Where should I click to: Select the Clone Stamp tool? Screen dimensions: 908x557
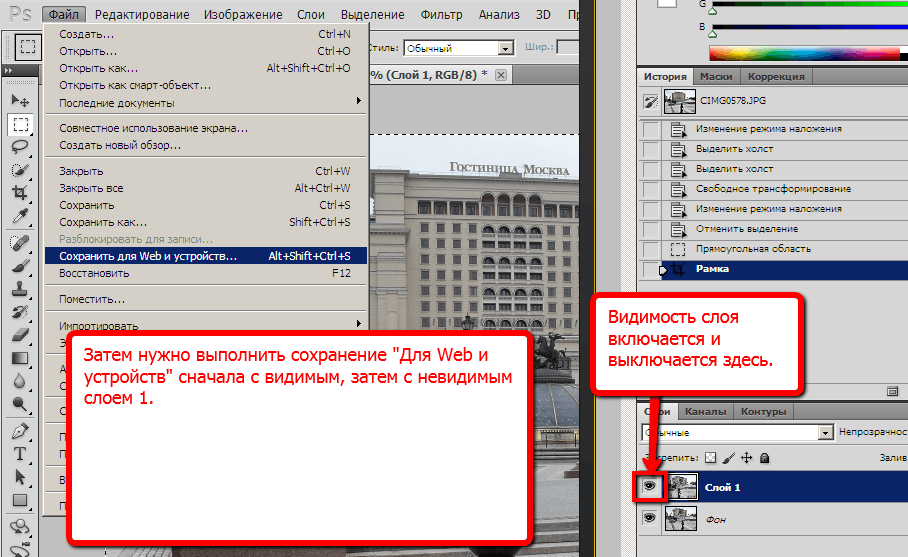click(20, 288)
